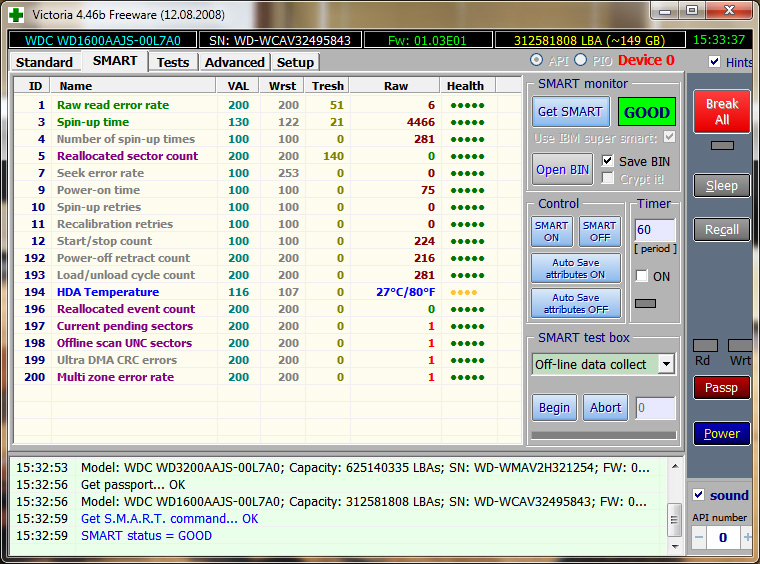The image size is (760, 564).
Task: Click the green GOOD status indicator
Action: [x=646, y=112]
